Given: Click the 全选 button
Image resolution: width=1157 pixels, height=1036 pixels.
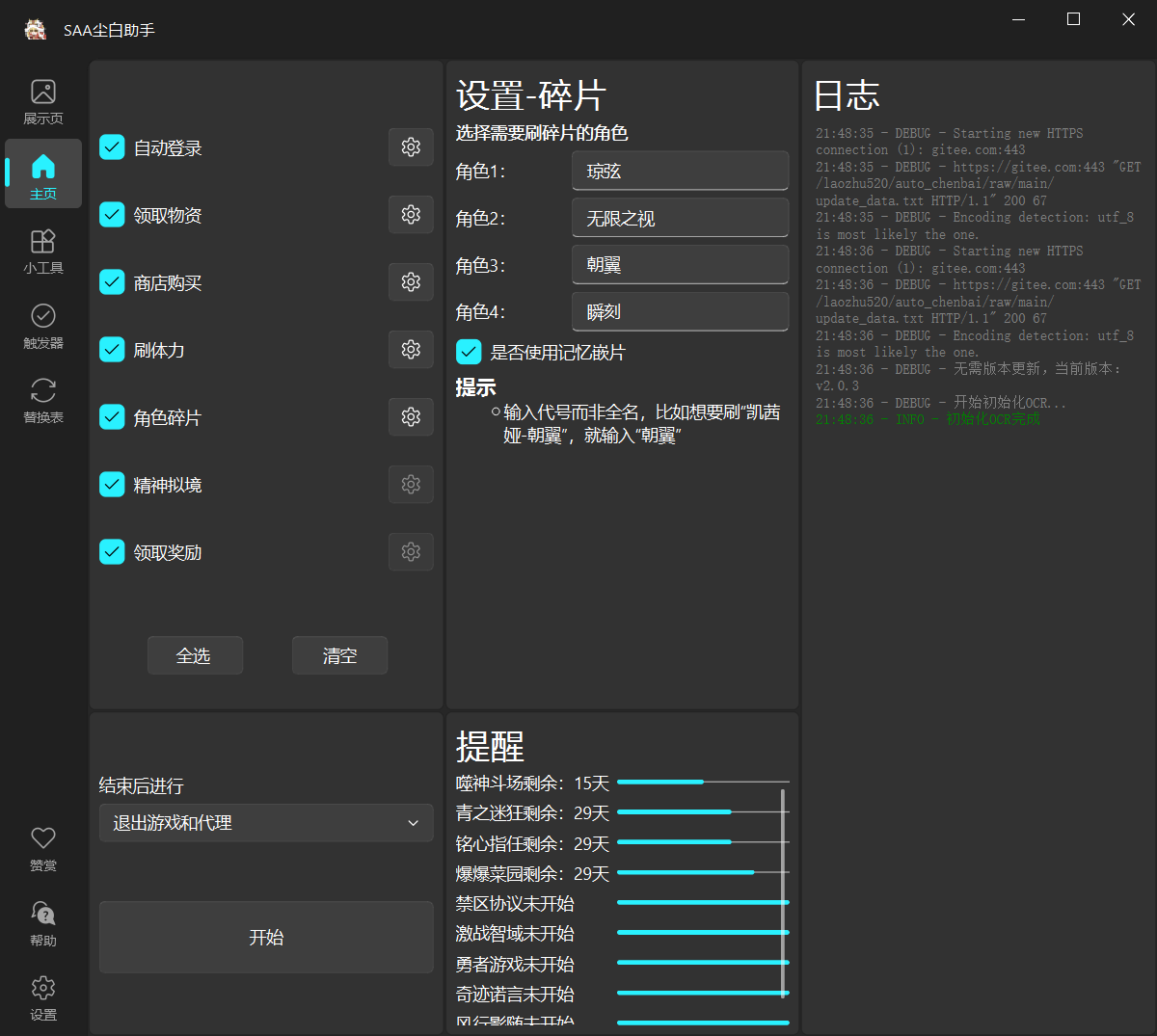Looking at the screenshot, I should [194, 655].
